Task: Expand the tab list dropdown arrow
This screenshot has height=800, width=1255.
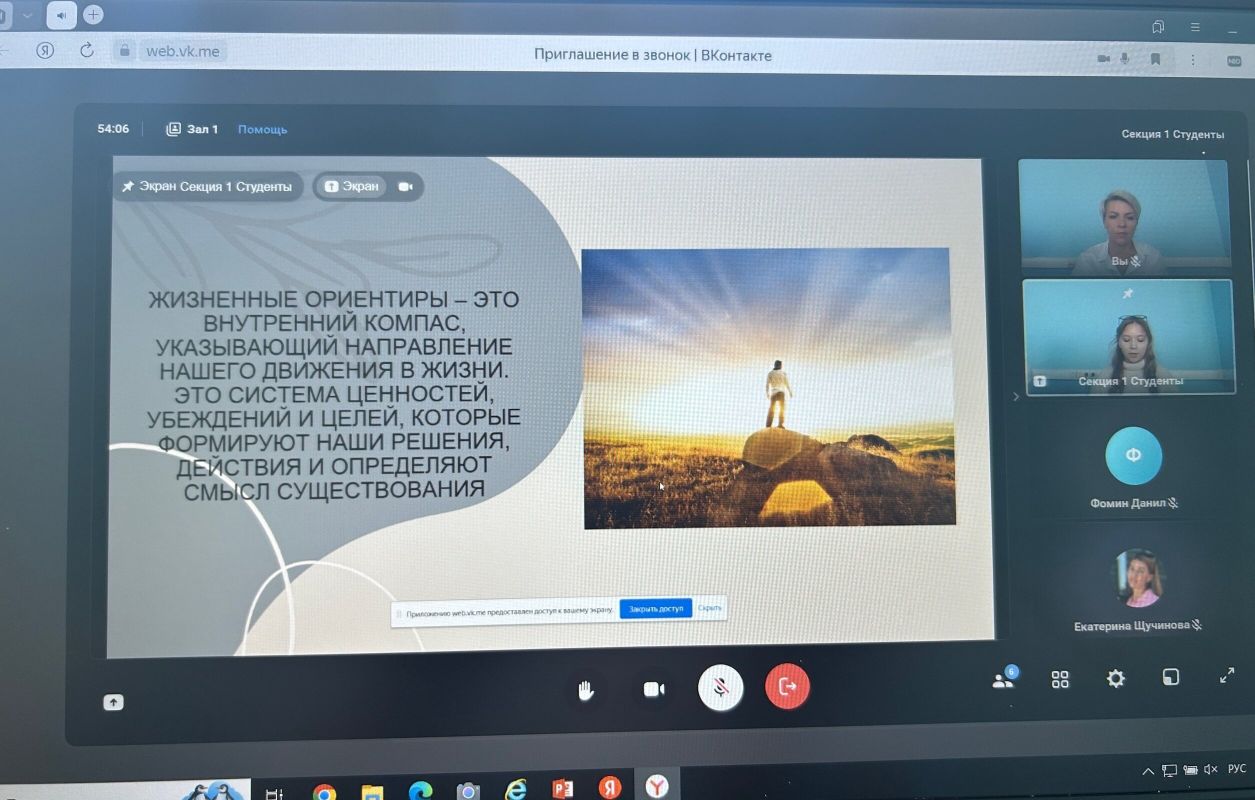Action: click(x=27, y=15)
